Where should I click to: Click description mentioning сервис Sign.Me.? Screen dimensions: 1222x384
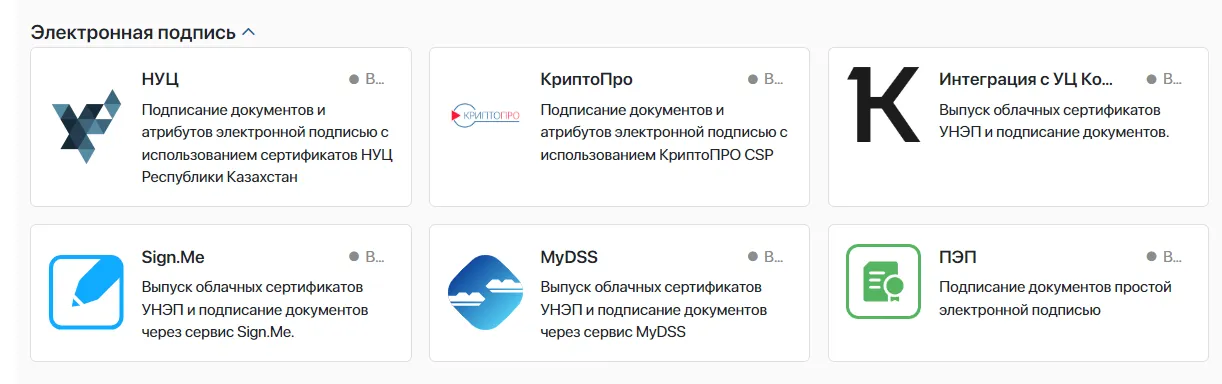click(x=256, y=309)
